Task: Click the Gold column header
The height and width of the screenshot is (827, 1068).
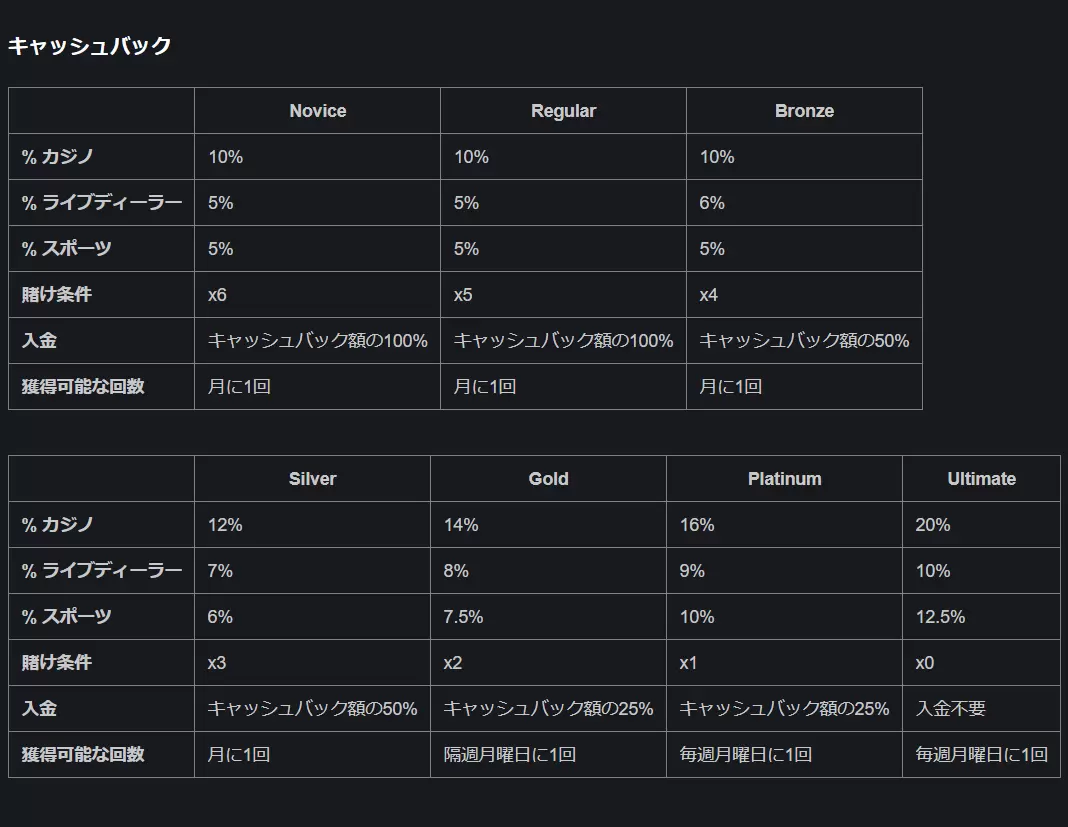Action: (x=548, y=479)
